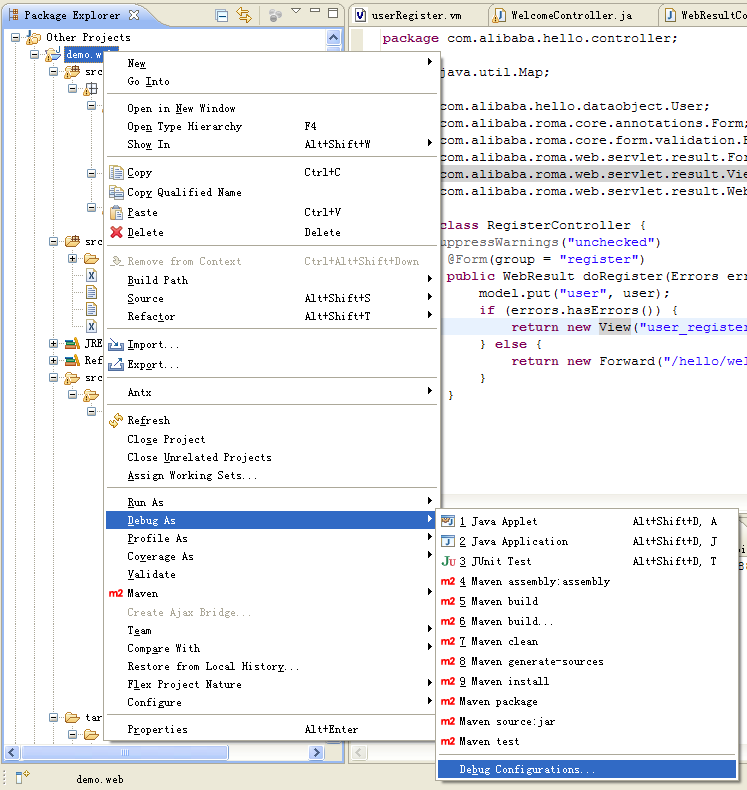The image size is (747, 790).
Task: Click the Copy icon in context menu
Action: tap(116, 173)
